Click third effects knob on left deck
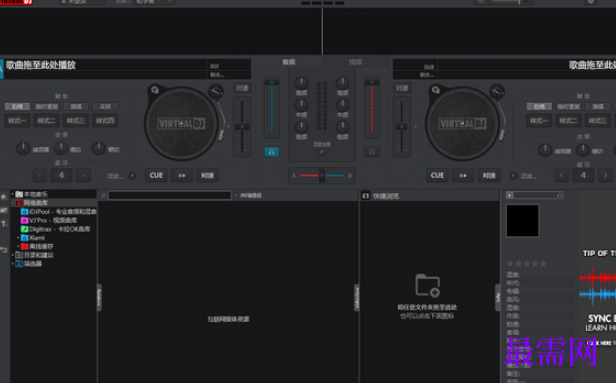The width and height of the screenshot is (616, 383). coord(98,148)
